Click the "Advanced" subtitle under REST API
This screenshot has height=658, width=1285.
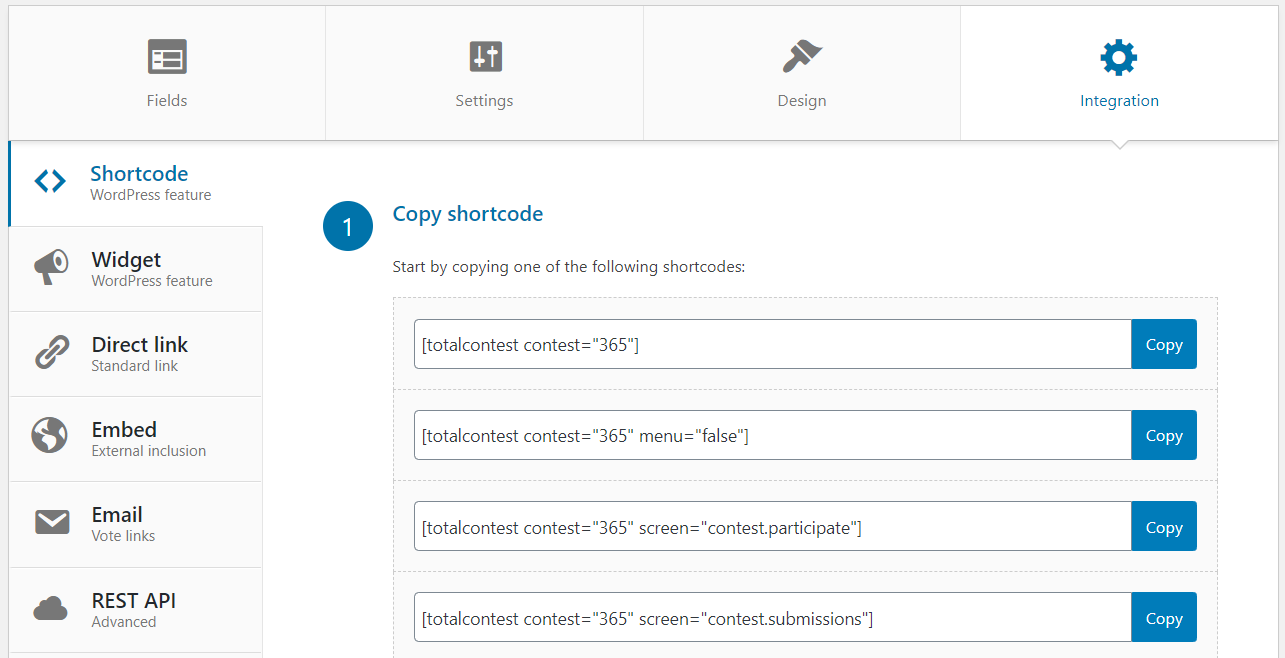[x=124, y=622]
